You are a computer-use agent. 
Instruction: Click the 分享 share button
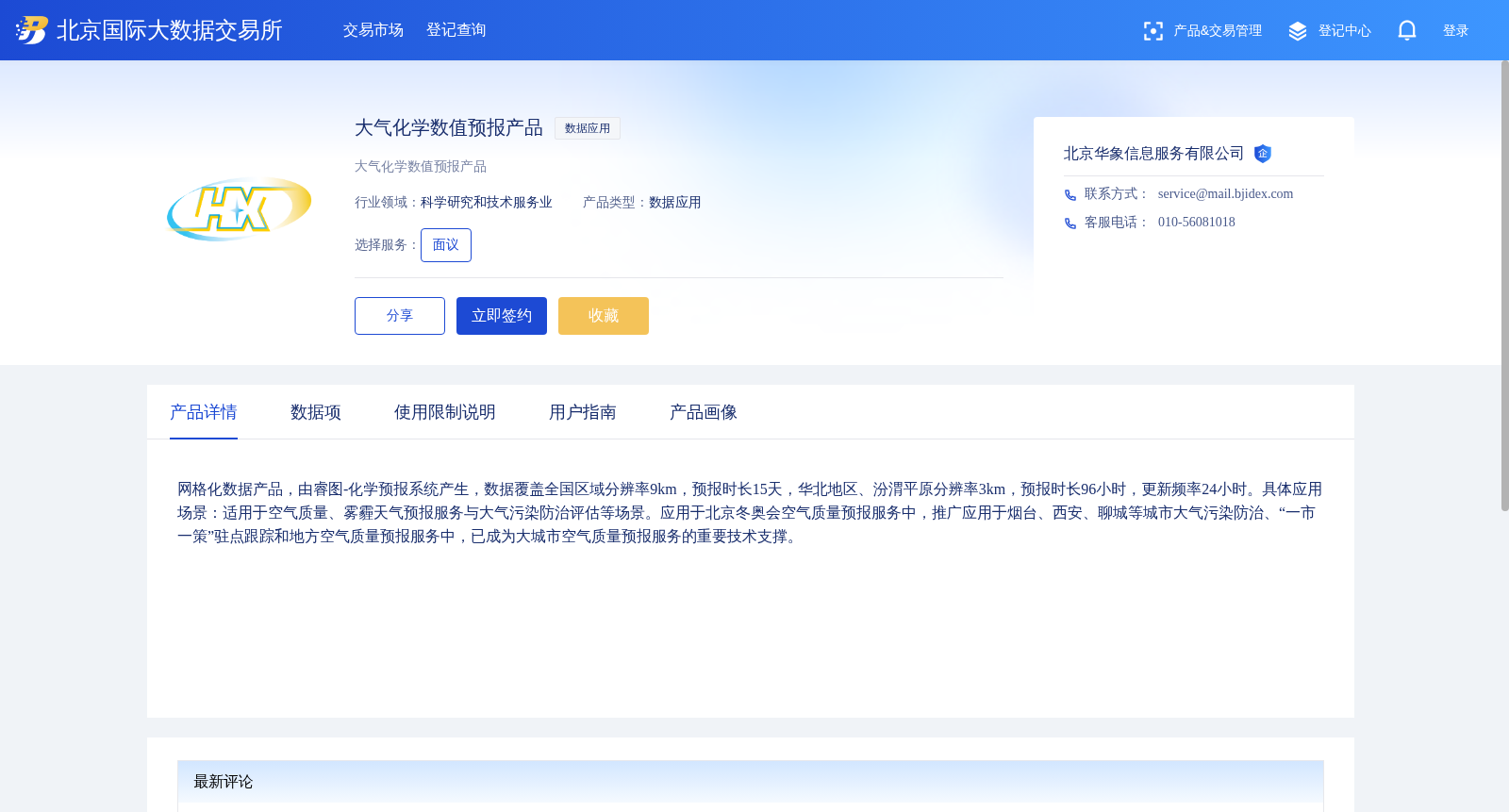click(x=400, y=316)
